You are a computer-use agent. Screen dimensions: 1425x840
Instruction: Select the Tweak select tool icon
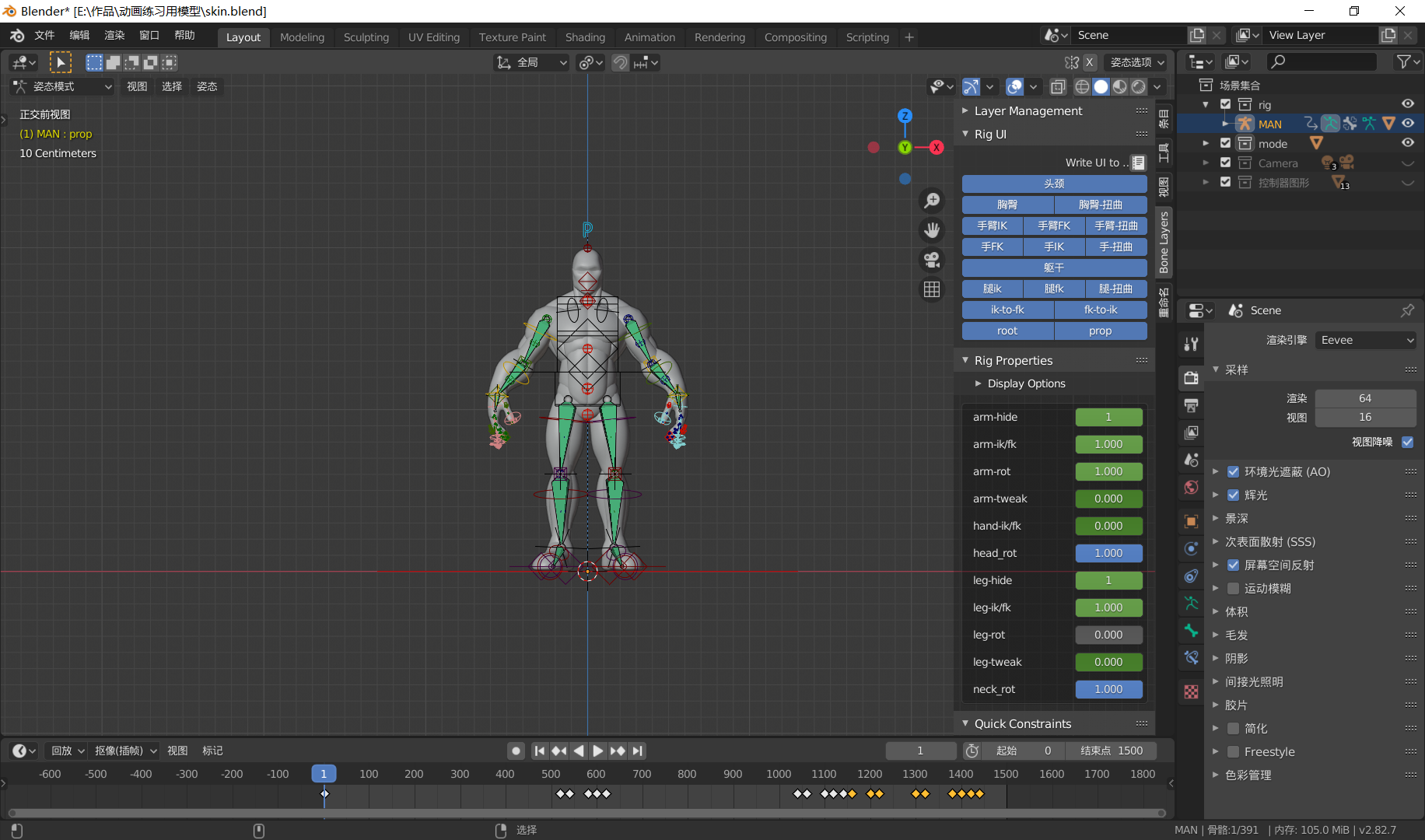click(60, 62)
